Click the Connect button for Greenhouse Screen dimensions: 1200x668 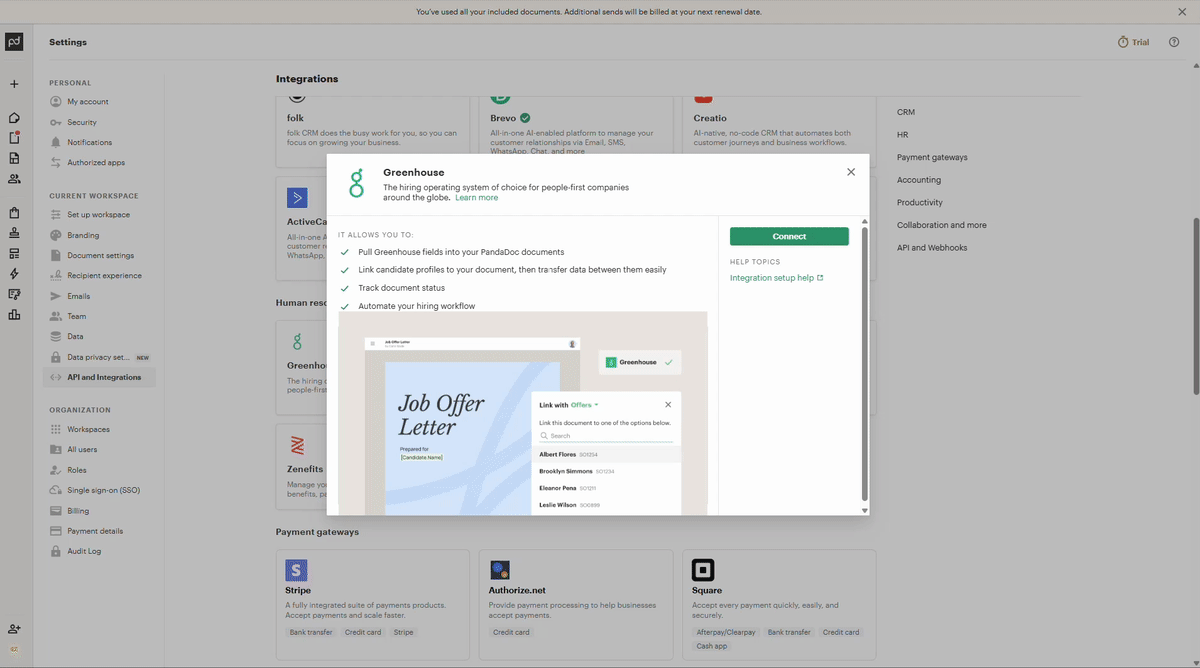pos(789,236)
